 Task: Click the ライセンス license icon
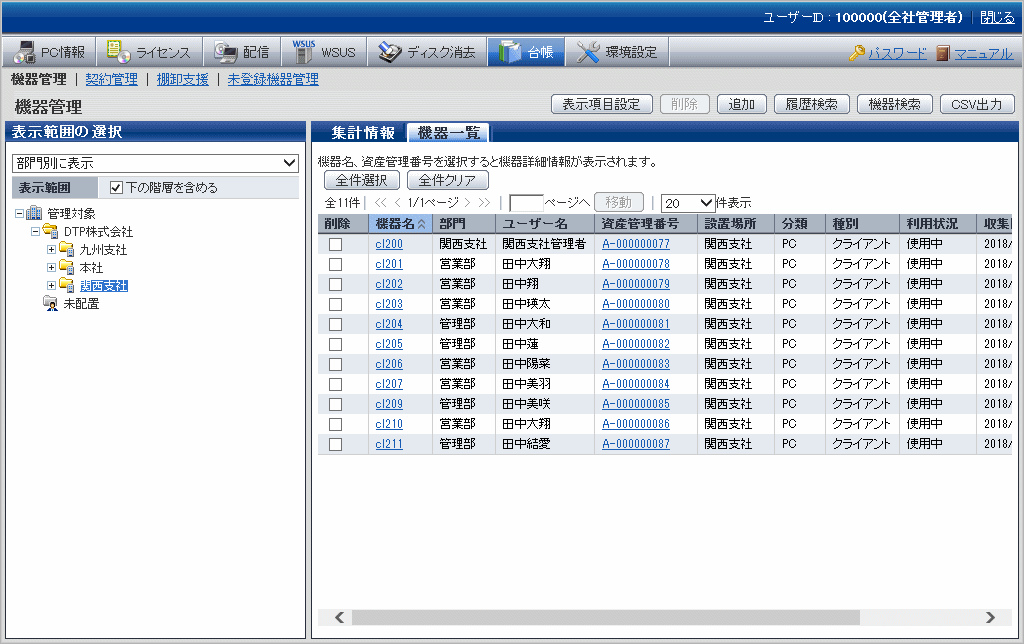(119, 52)
